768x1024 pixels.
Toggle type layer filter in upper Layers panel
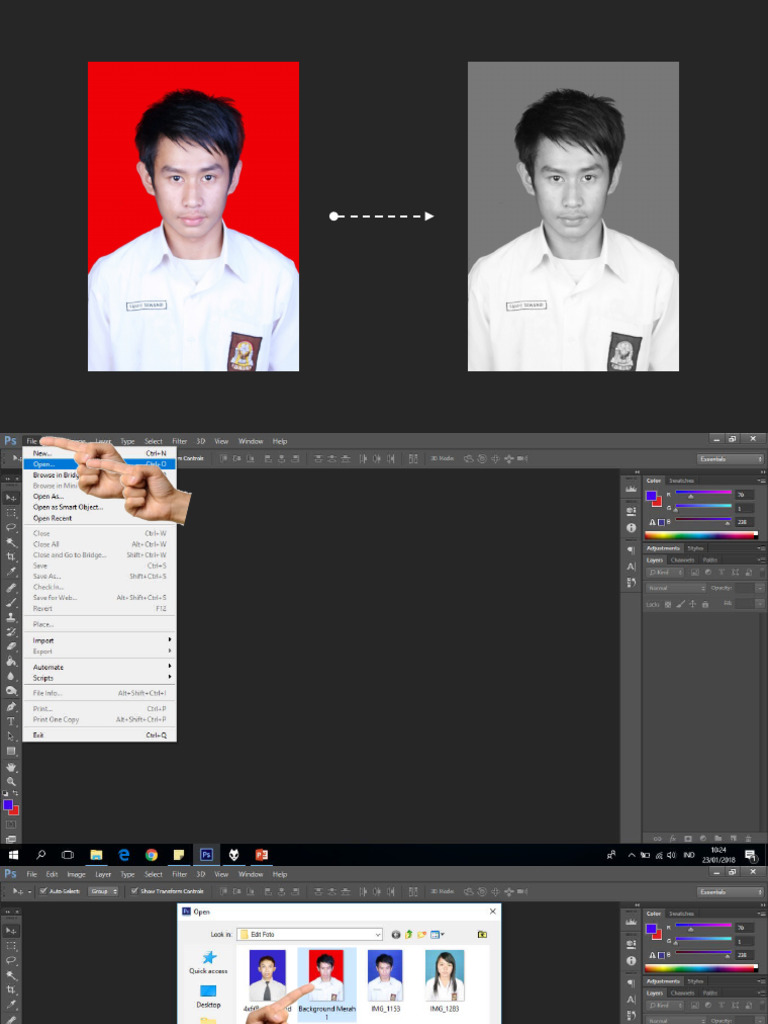722,572
